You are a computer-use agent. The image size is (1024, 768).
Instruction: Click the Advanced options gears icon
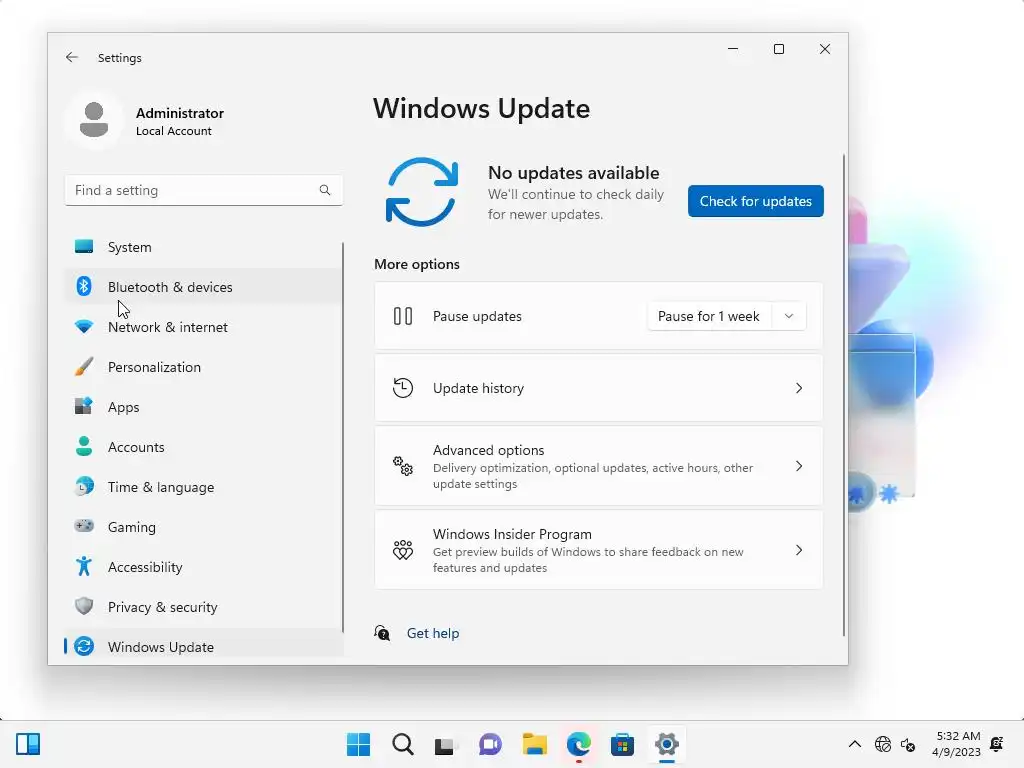click(403, 466)
